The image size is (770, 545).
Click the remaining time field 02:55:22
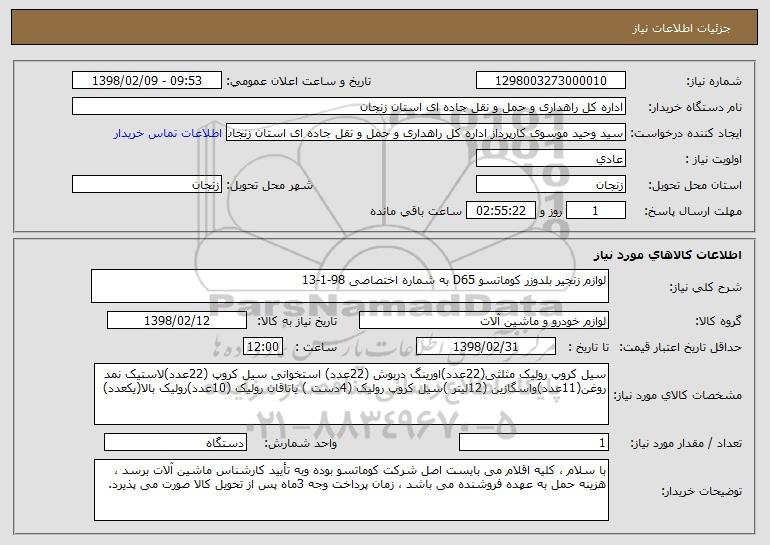(x=500, y=211)
